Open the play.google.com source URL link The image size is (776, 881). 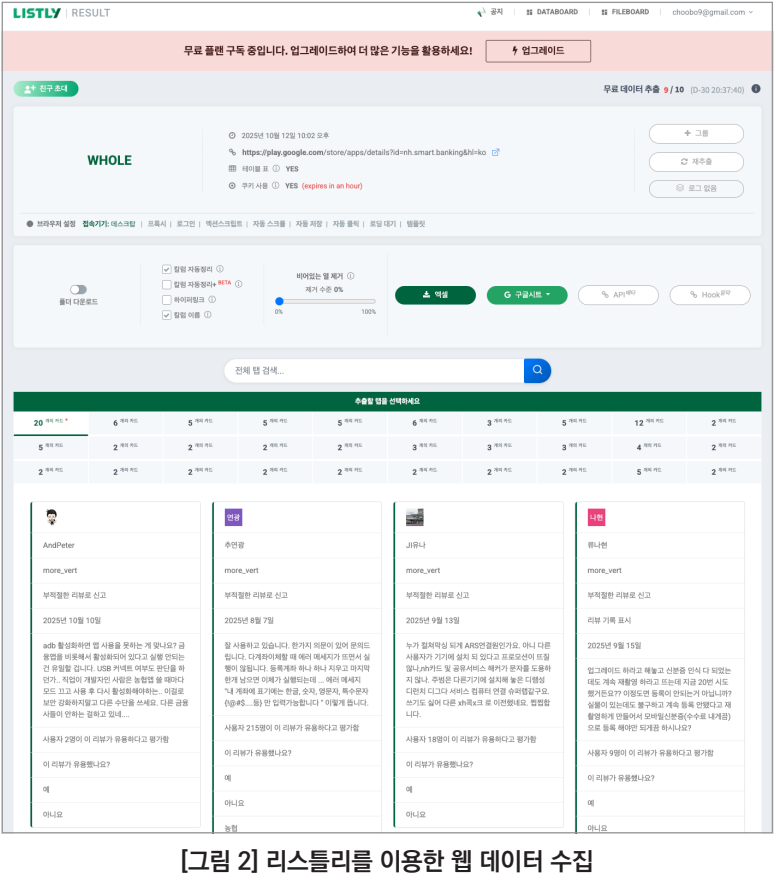[x=364, y=152]
